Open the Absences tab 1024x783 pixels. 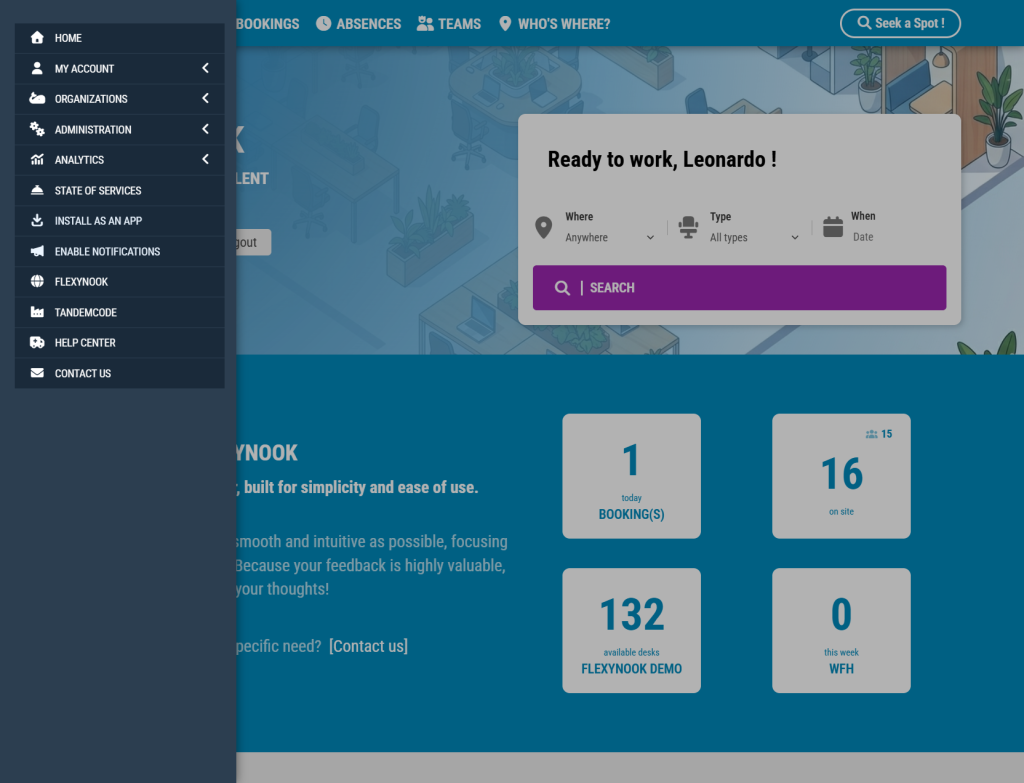[359, 24]
